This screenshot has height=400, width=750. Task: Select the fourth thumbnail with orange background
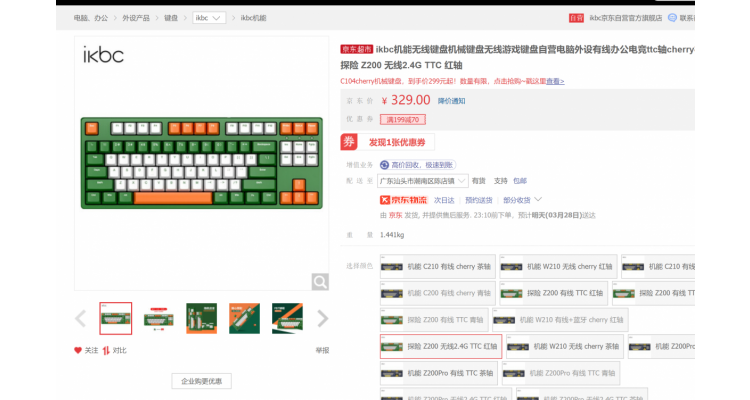coord(244,318)
